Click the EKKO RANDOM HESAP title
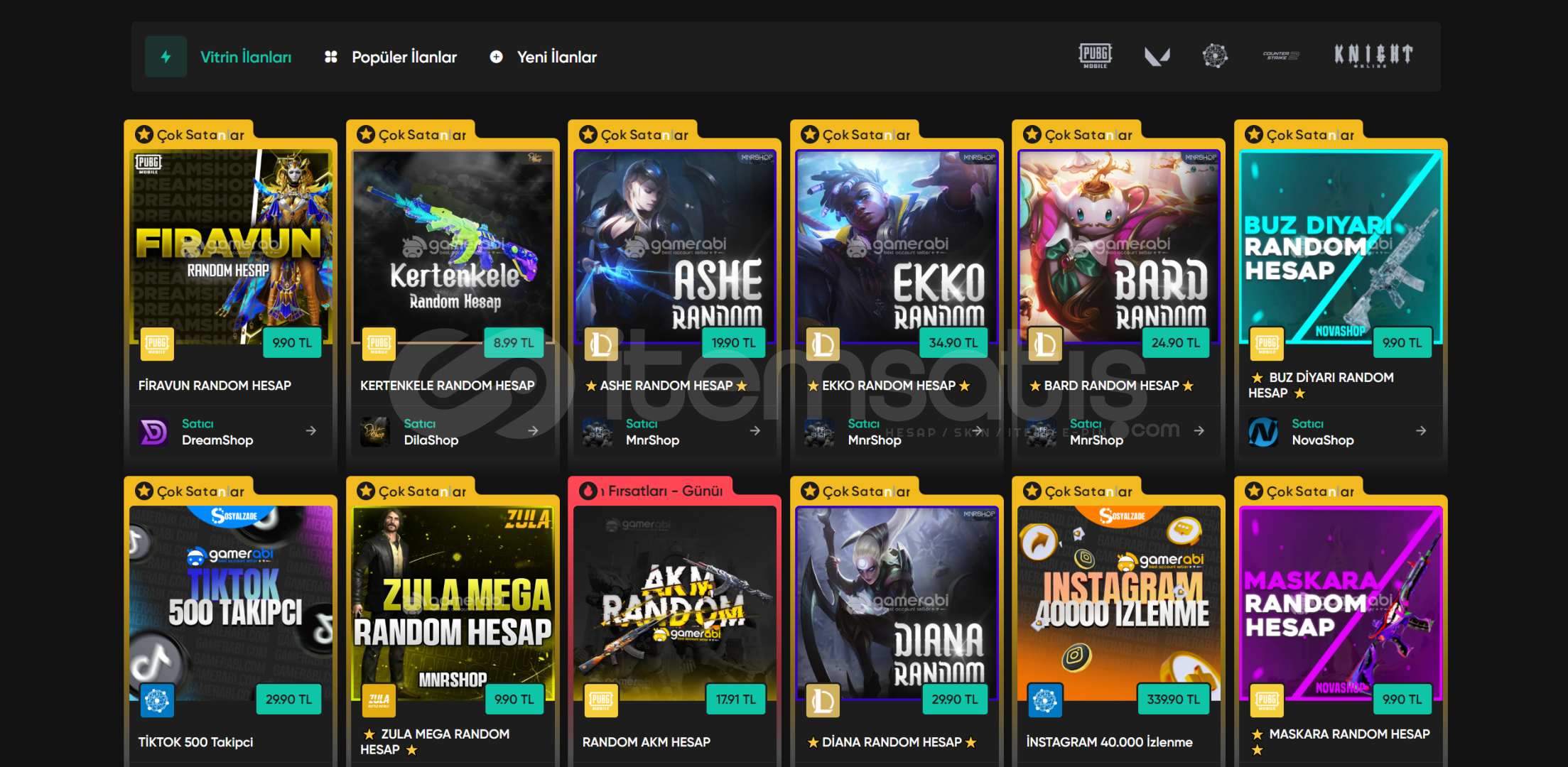The image size is (1568, 767). click(x=889, y=386)
